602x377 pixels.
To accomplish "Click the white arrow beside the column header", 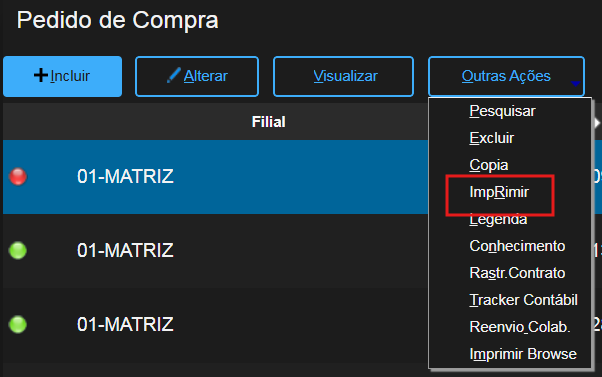I will tap(597, 123).
